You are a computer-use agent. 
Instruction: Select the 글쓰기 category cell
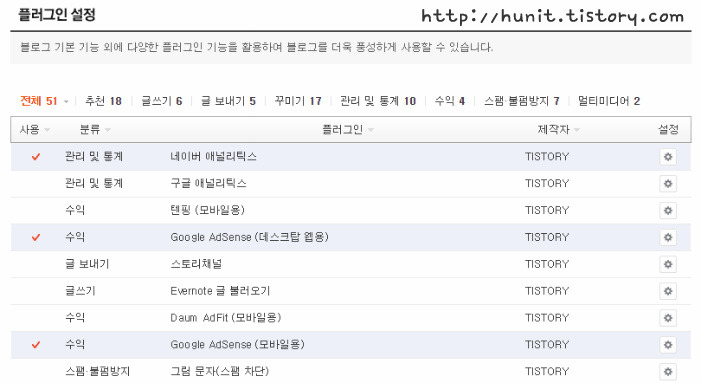click(x=80, y=290)
